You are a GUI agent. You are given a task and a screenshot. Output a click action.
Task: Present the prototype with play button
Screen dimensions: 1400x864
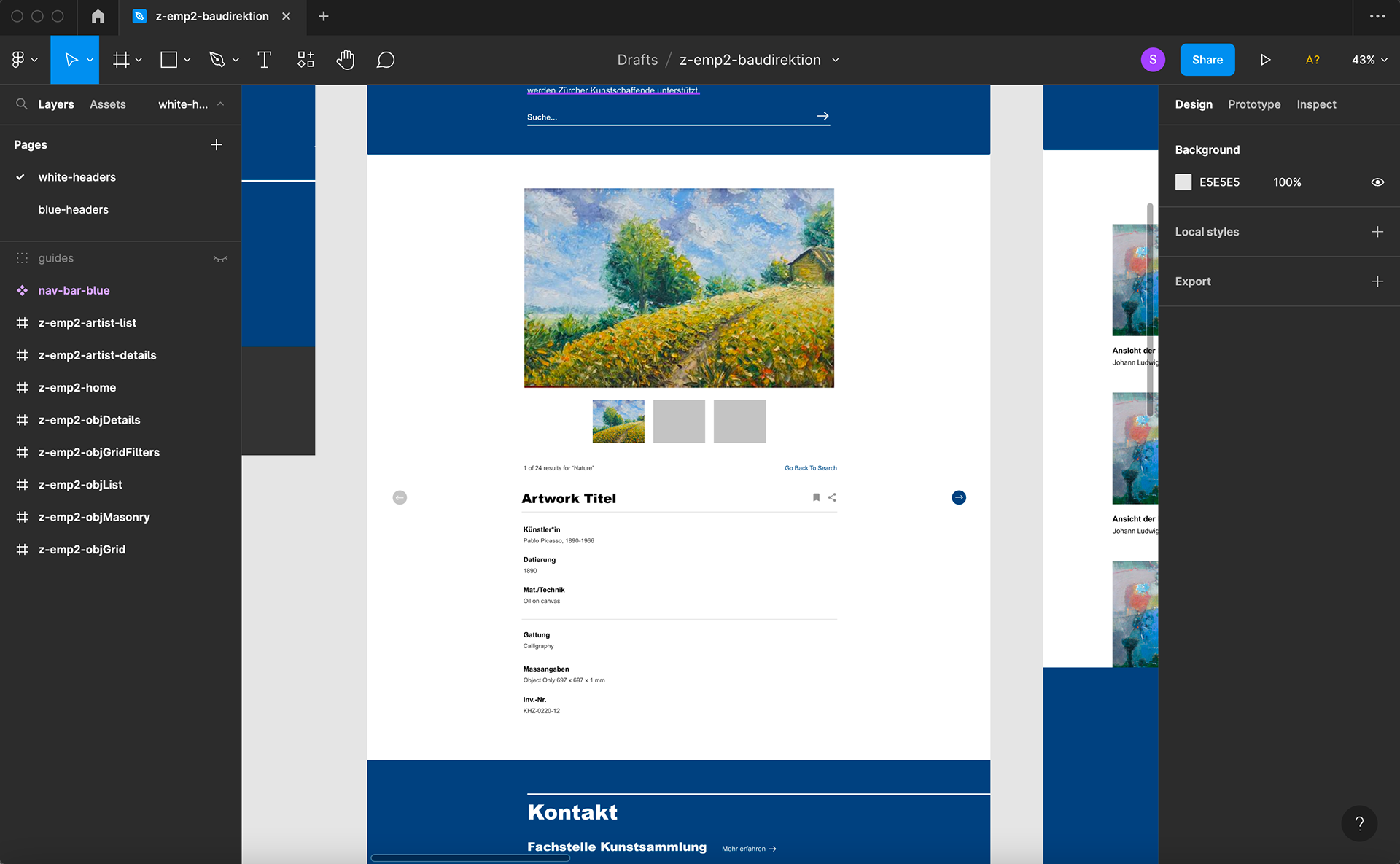pos(1265,60)
